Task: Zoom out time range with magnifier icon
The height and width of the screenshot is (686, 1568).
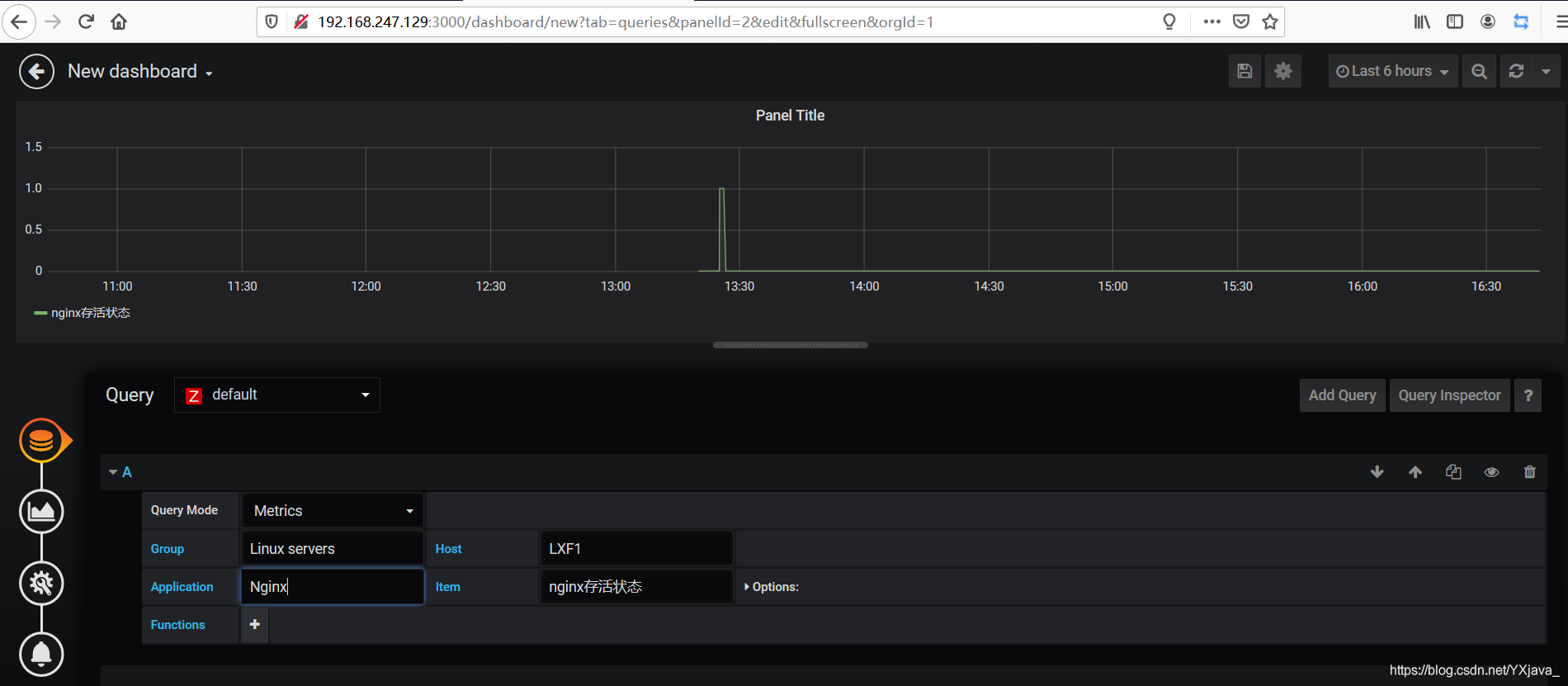Action: 1479,71
